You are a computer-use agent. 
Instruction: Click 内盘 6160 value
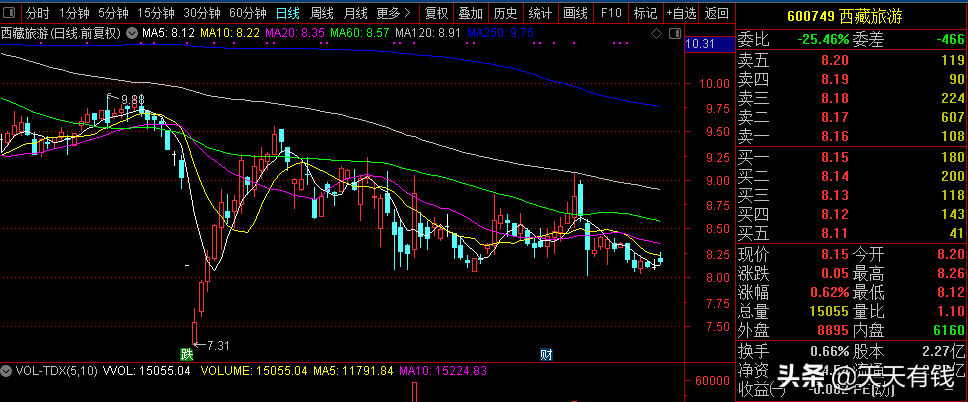click(x=949, y=330)
